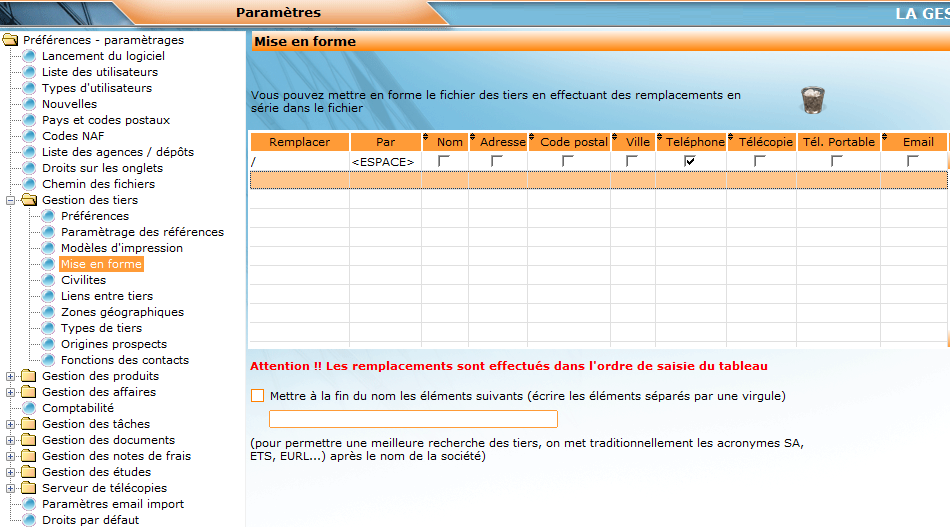Open the Droits par défaut tree item

(x=90, y=520)
